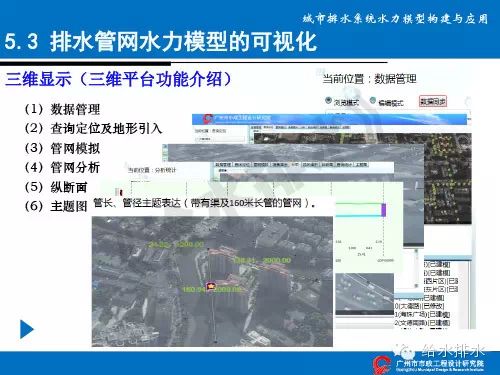Click the red logo in the blue app banner
500x375 pixels.
click(x=208, y=118)
